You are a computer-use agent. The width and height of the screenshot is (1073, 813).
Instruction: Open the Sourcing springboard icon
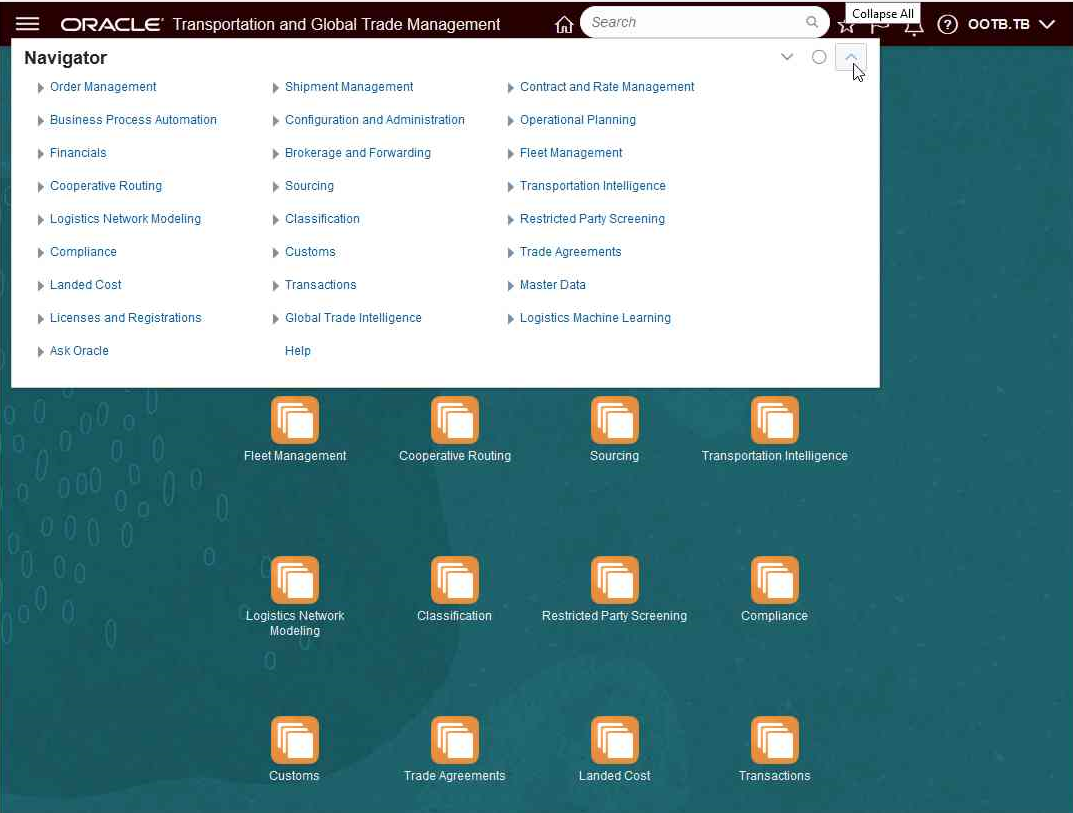coord(615,420)
